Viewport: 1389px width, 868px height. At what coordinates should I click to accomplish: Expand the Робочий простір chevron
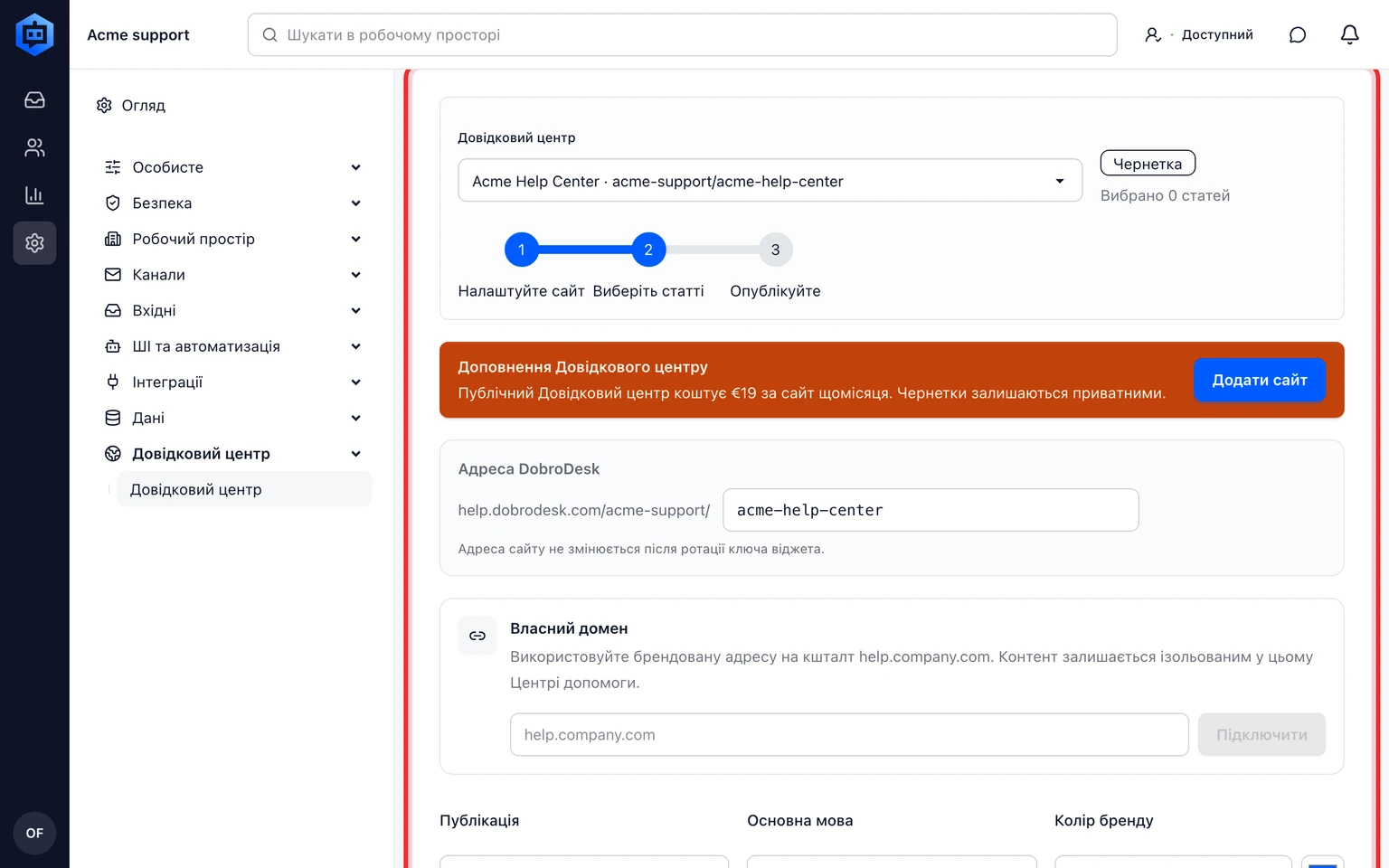pyautogui.click(x=356, y=239)
